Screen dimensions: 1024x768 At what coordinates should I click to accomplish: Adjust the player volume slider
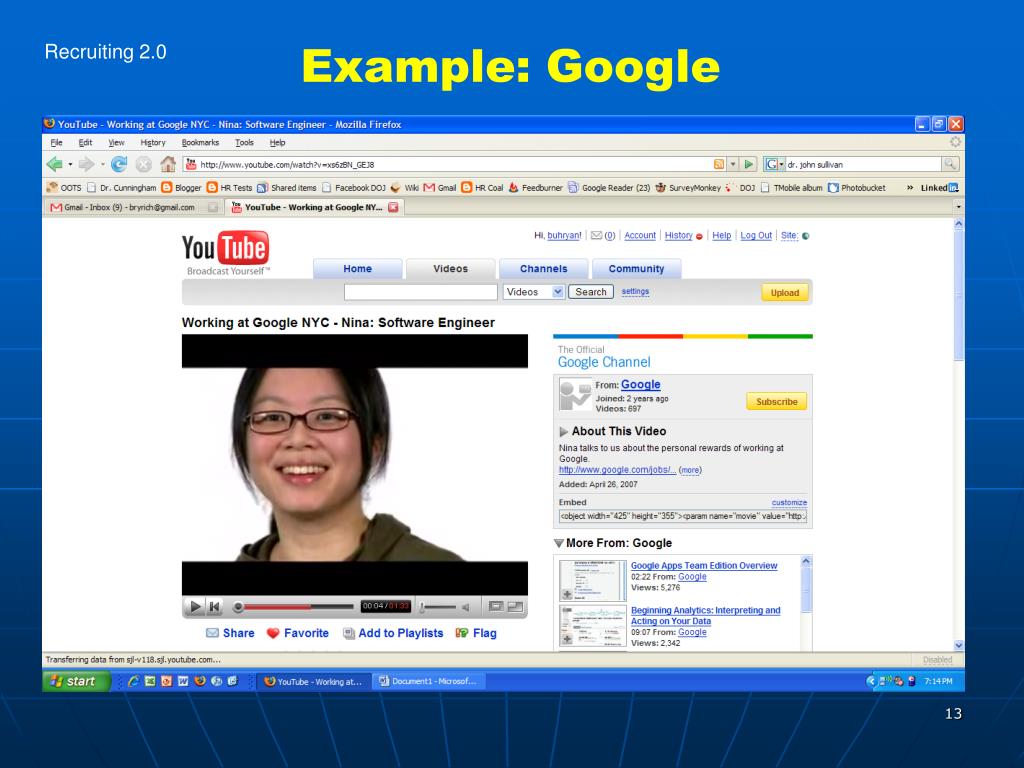click(x=438, y=607)
